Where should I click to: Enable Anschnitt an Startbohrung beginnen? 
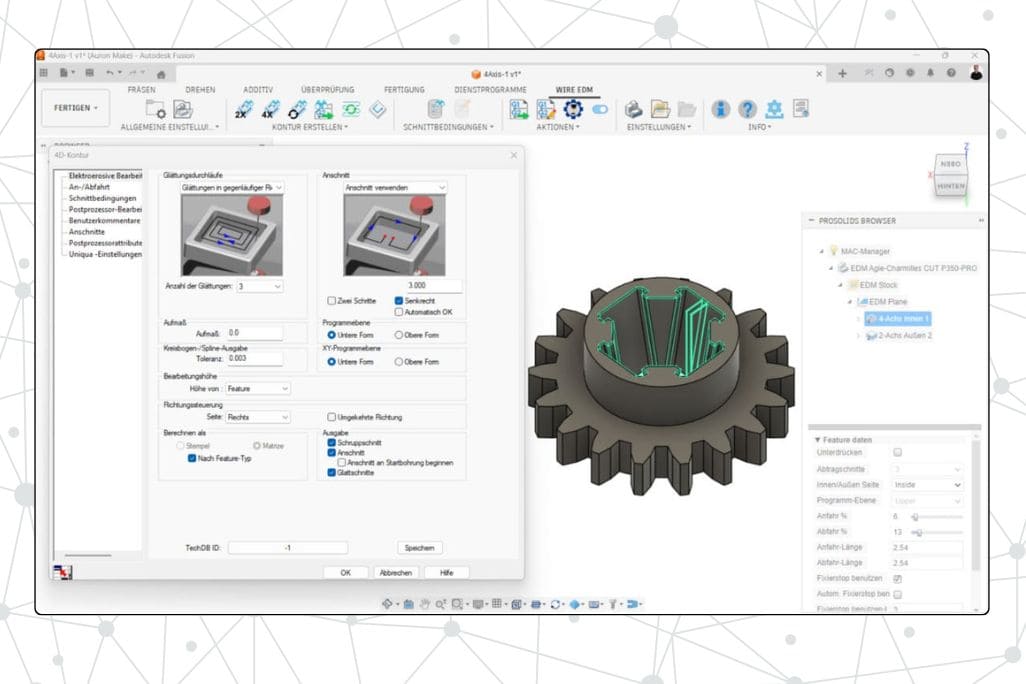(x=342, y=463)
